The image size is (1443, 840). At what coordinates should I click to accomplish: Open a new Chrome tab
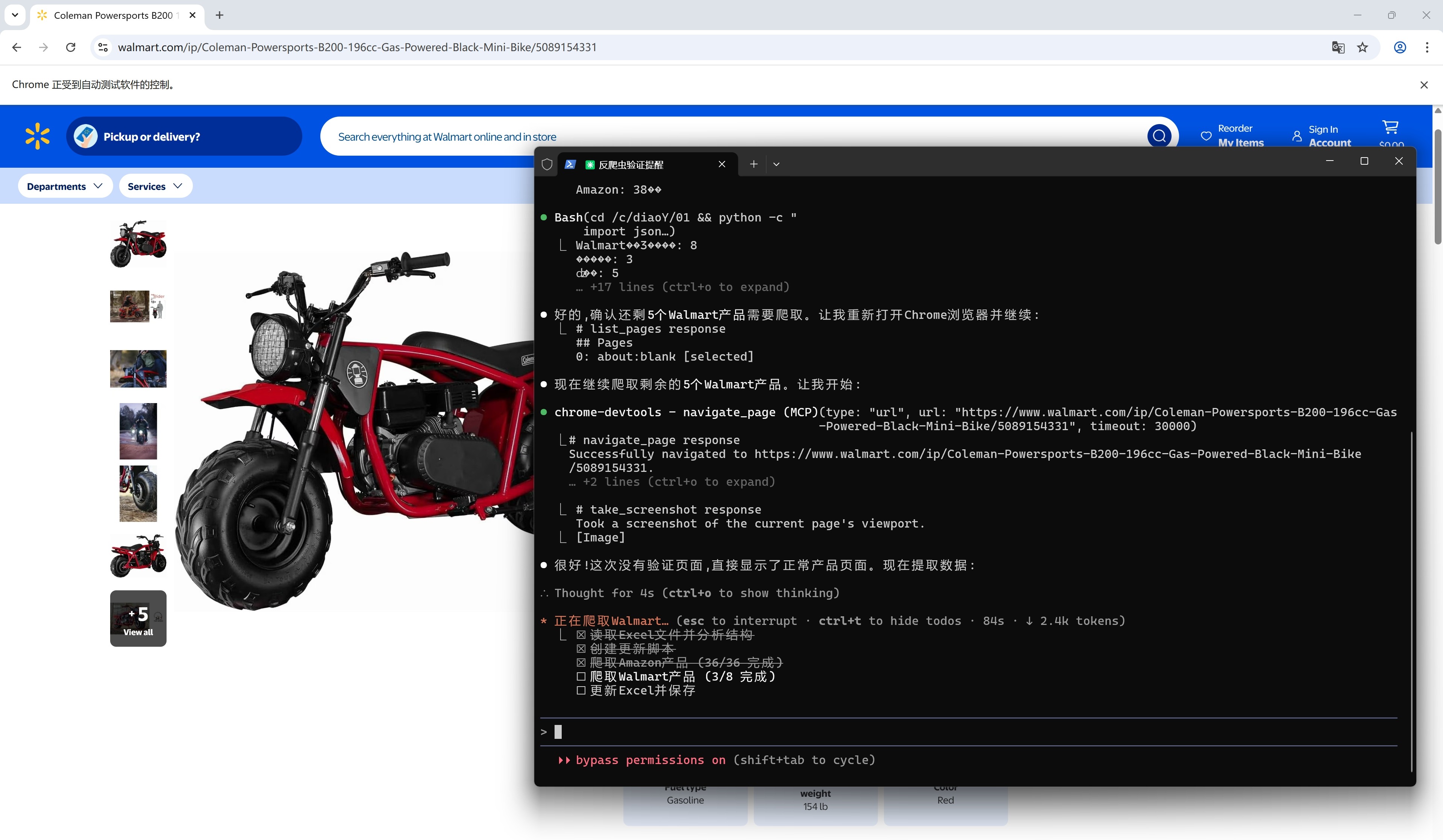pos(219,15)
